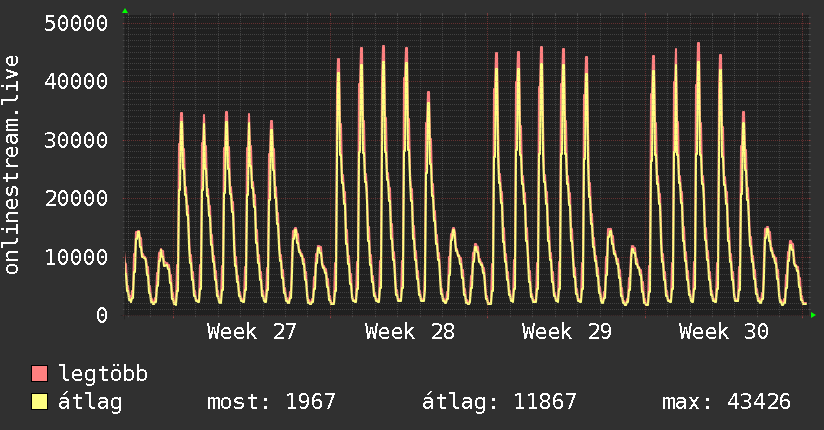Viewport: 824px width, 430px height.
Task: Click the 40000 y-axis value
Action: [76, 81]
